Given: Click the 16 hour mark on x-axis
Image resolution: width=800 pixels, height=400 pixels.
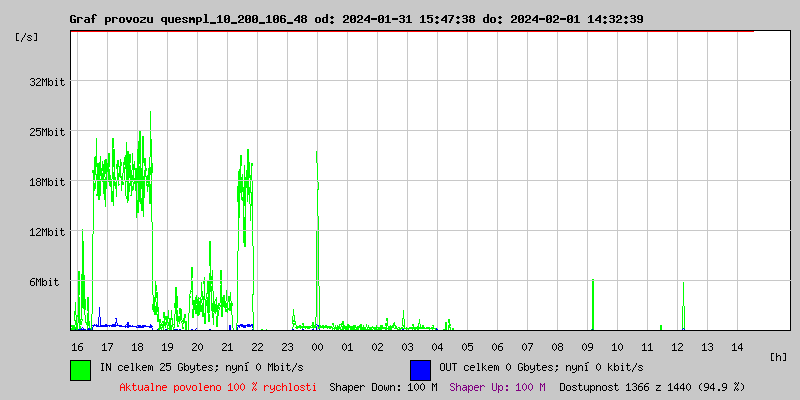Looking at the screenshot, I should [77, 347].
